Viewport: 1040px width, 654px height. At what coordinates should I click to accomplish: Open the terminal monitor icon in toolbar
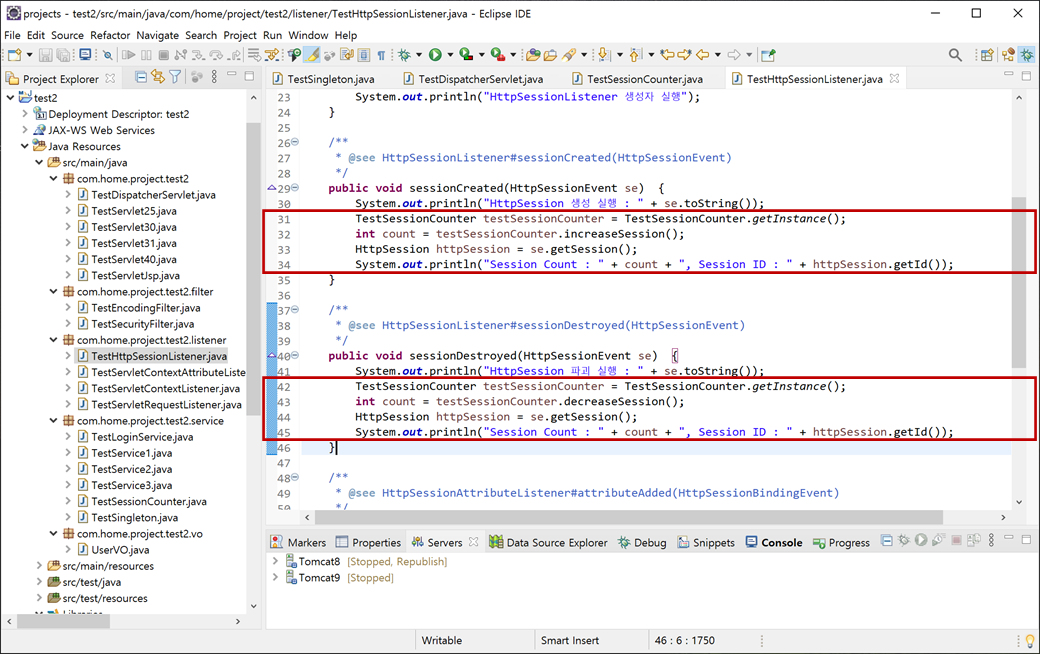pyautogui.click(x=85, y=54)
